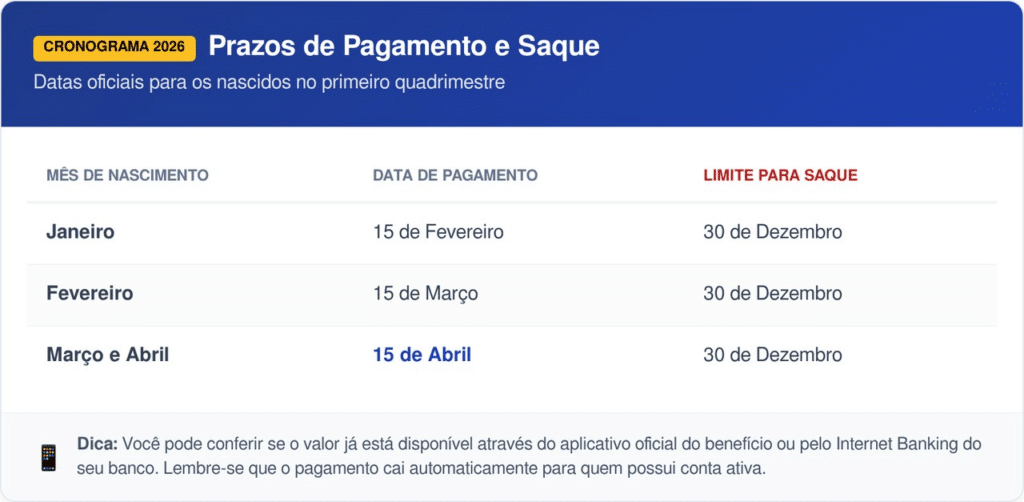Select the Fevereiro birth month row label

click(89, 294)
